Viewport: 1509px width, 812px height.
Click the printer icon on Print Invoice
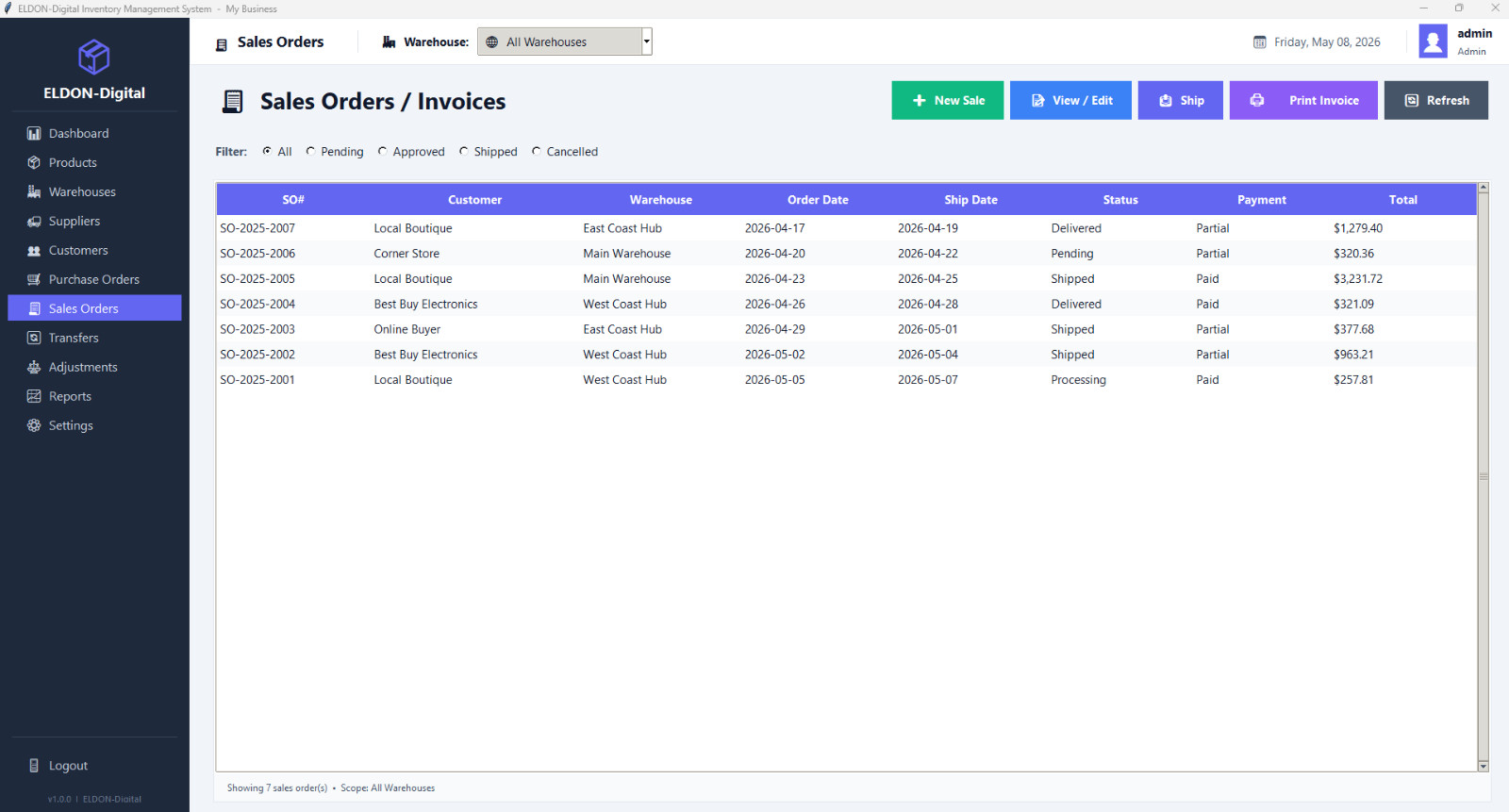pyautogui.click(x=1257, y=100)
